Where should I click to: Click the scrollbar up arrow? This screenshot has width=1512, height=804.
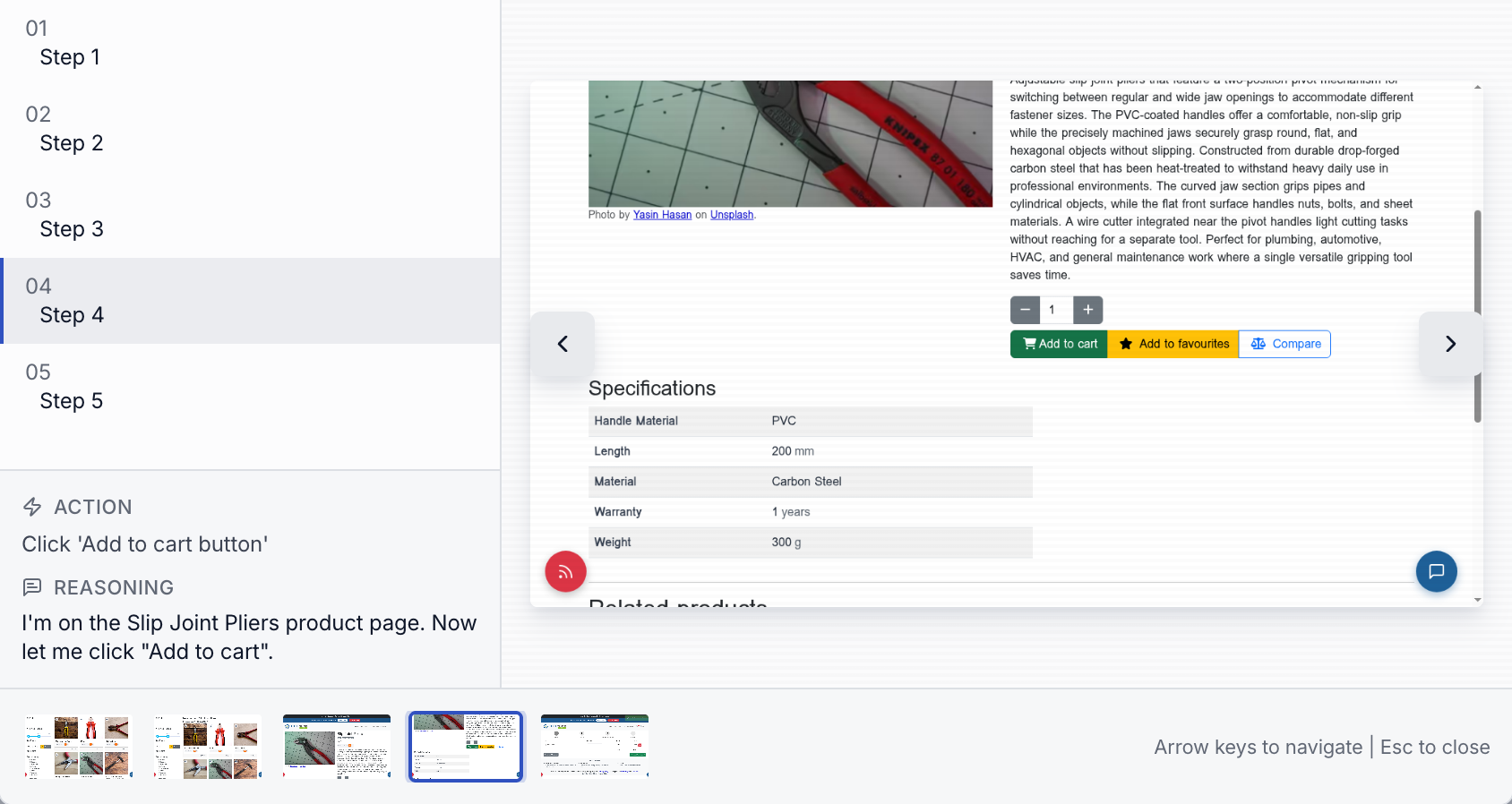(x=1477, y=87)
